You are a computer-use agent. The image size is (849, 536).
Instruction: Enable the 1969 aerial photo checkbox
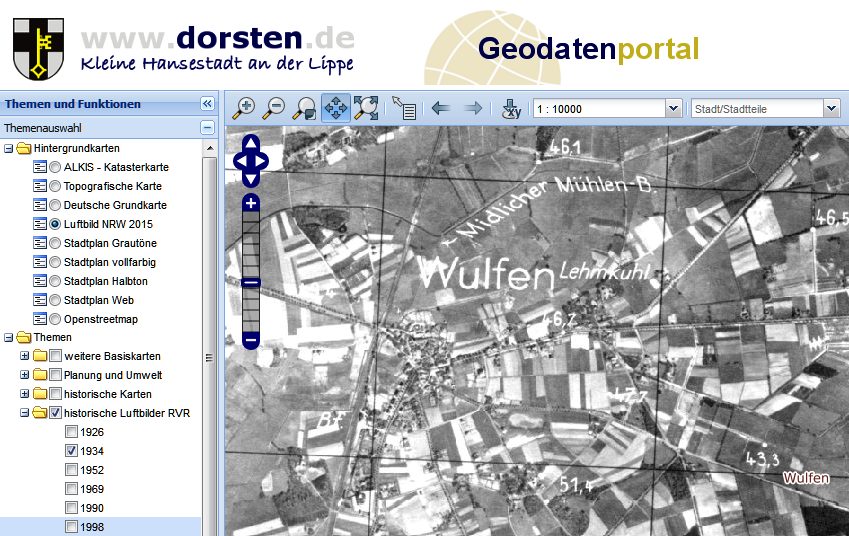[72, 489]
